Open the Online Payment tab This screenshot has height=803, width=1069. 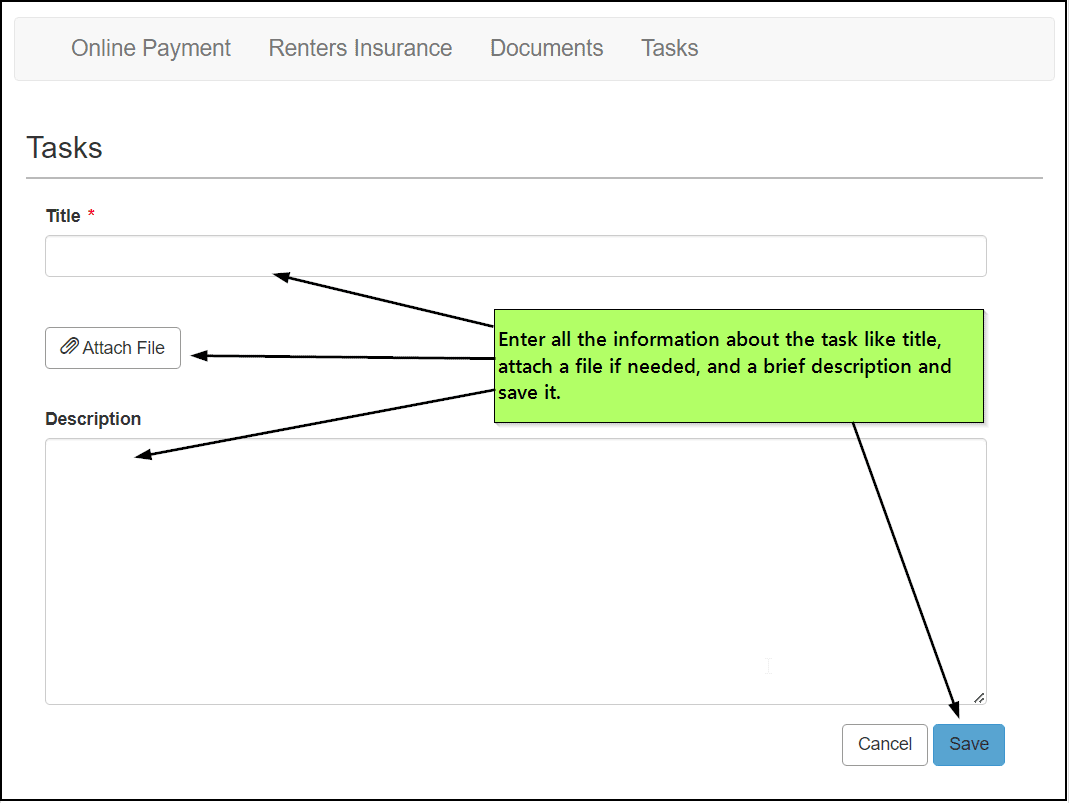(151, 48)
